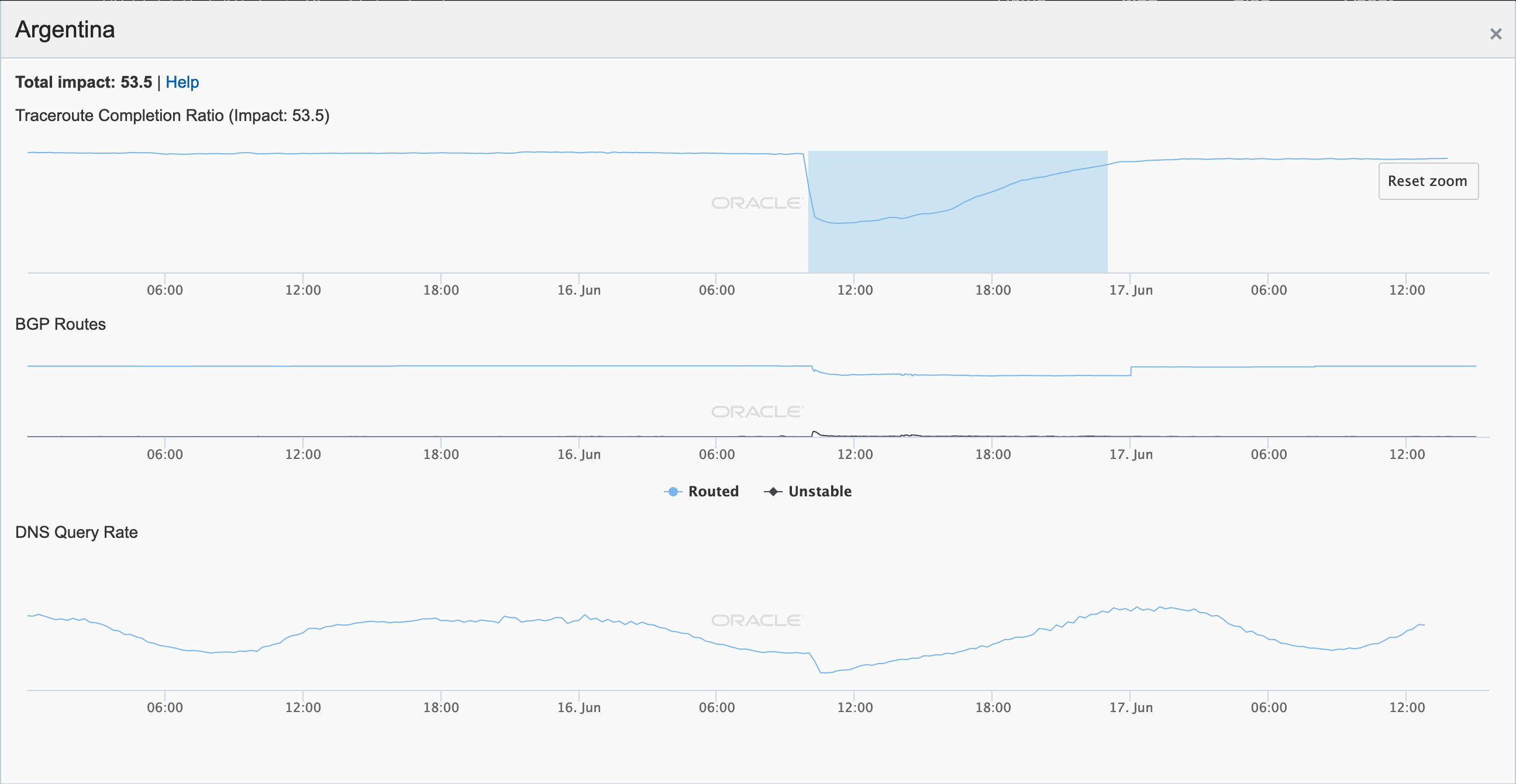Click the 17. Jun label on BGP axis

(1131, 454)
